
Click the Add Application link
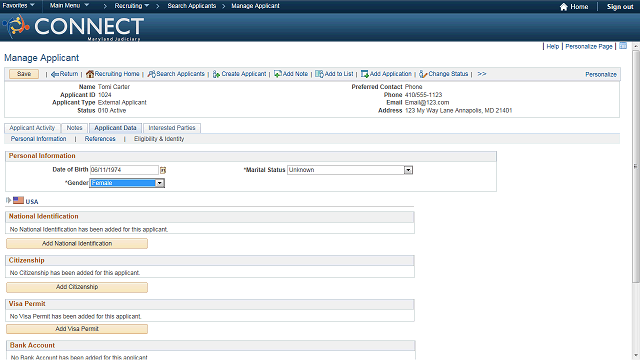tap(391, 74)
